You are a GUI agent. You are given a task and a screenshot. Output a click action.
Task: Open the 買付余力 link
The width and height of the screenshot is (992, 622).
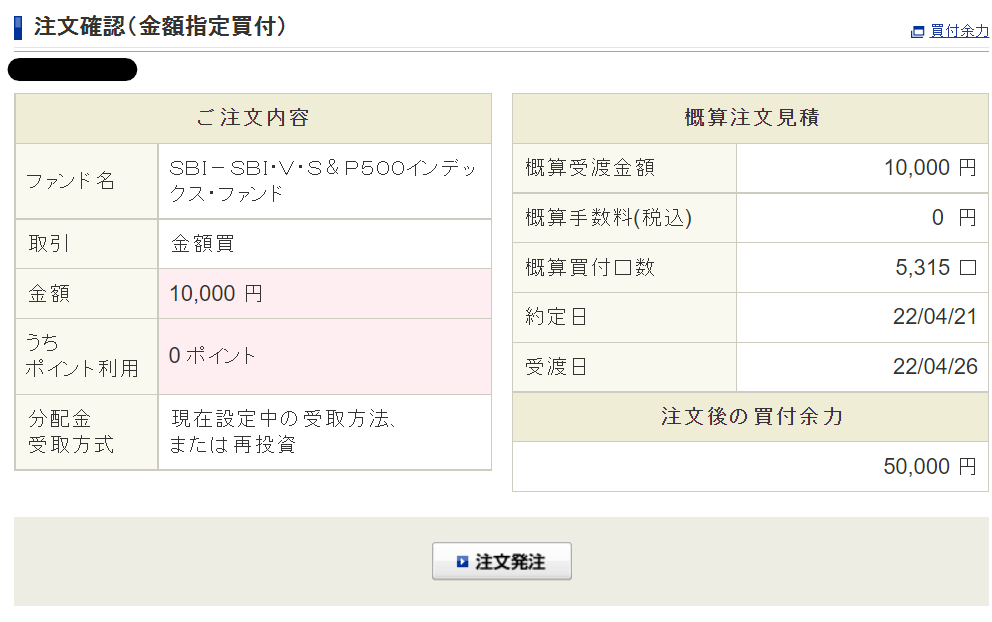(959, 31)
